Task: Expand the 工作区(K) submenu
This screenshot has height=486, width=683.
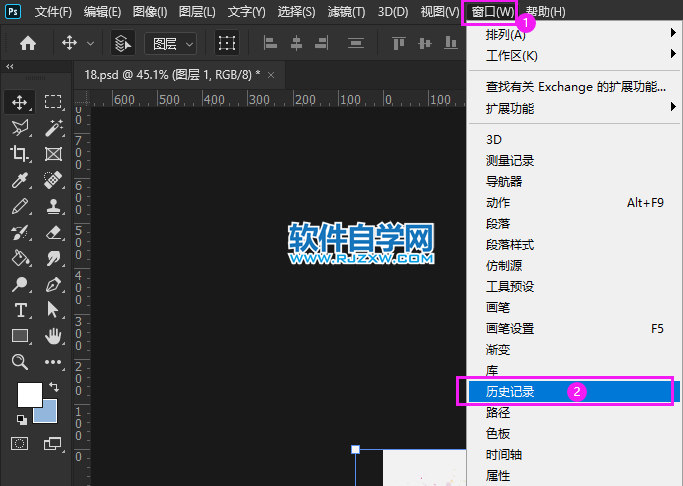Action: point(574,56)
